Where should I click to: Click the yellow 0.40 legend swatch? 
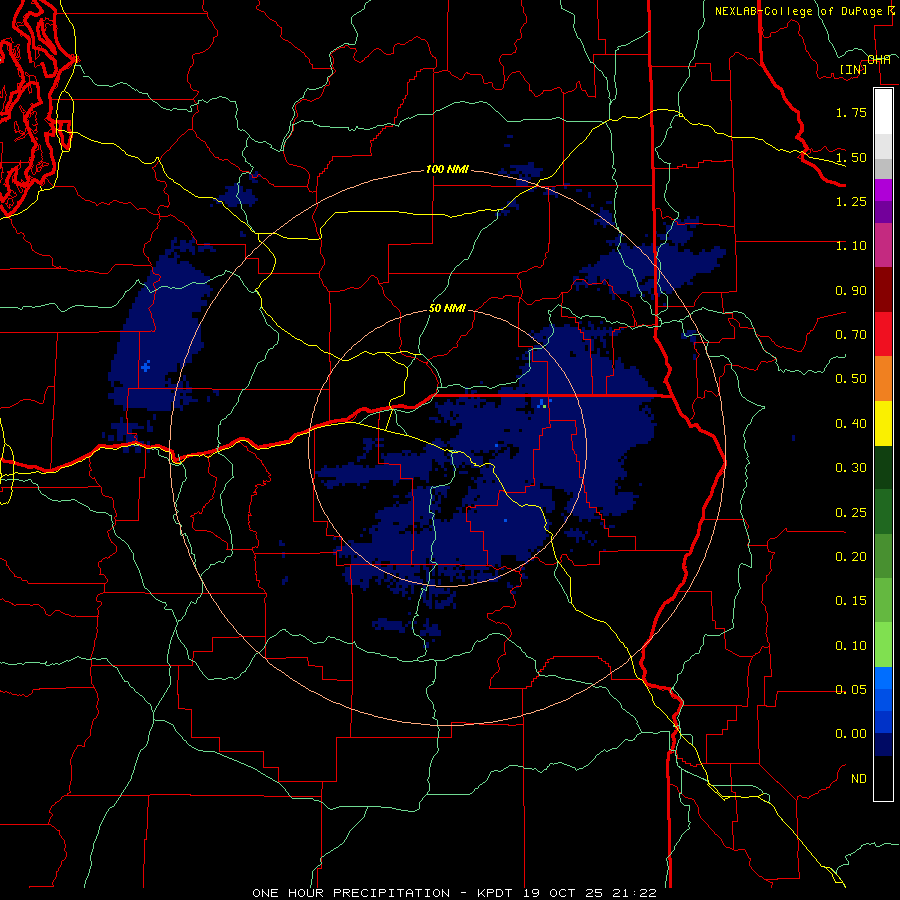pos(883,423)
